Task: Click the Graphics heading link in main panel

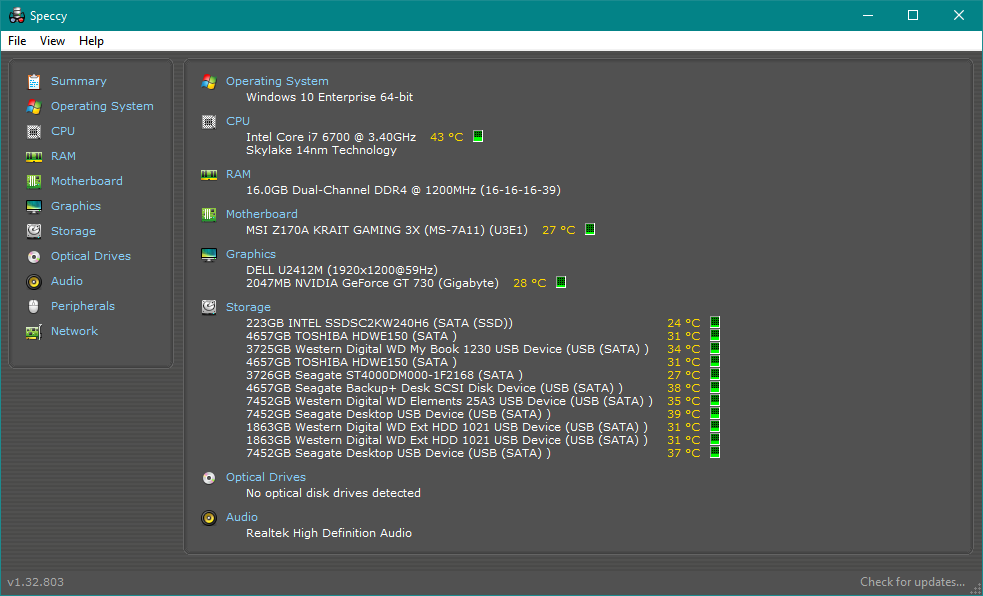Action: click(x=251, y=254)
